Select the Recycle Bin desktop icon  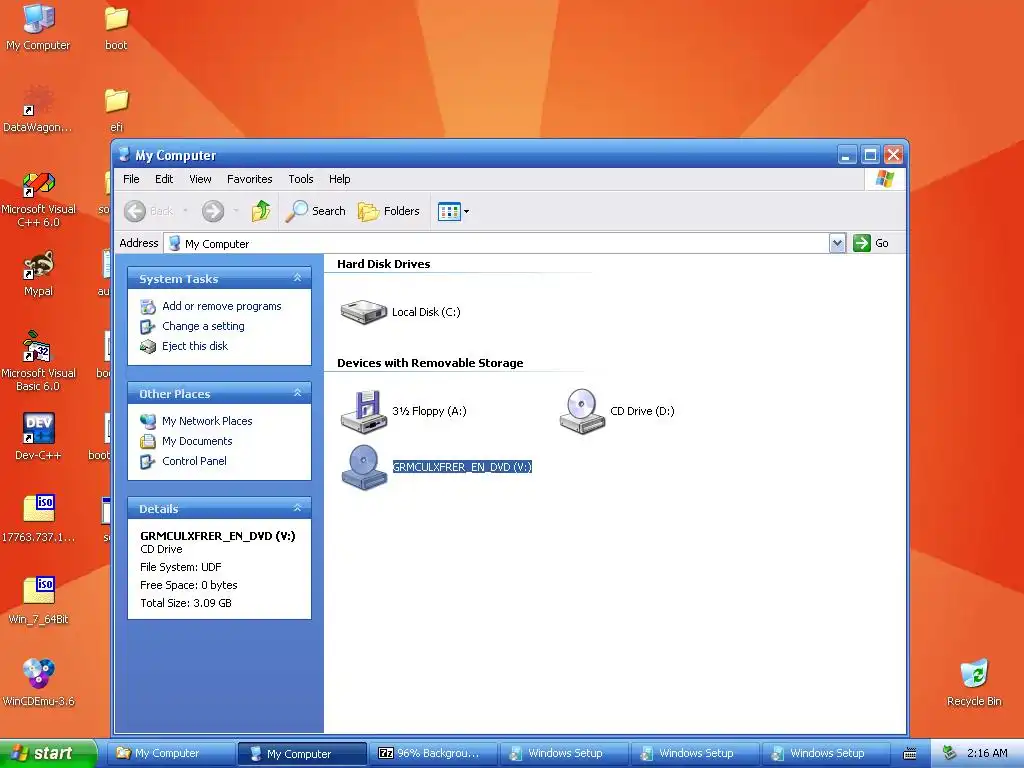point(974,682)
